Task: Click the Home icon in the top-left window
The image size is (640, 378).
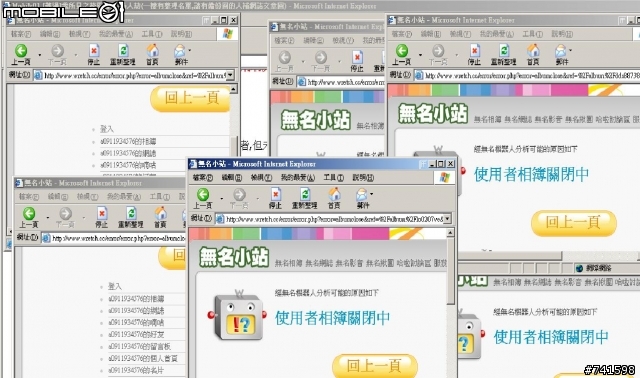Action: [153, 51]
